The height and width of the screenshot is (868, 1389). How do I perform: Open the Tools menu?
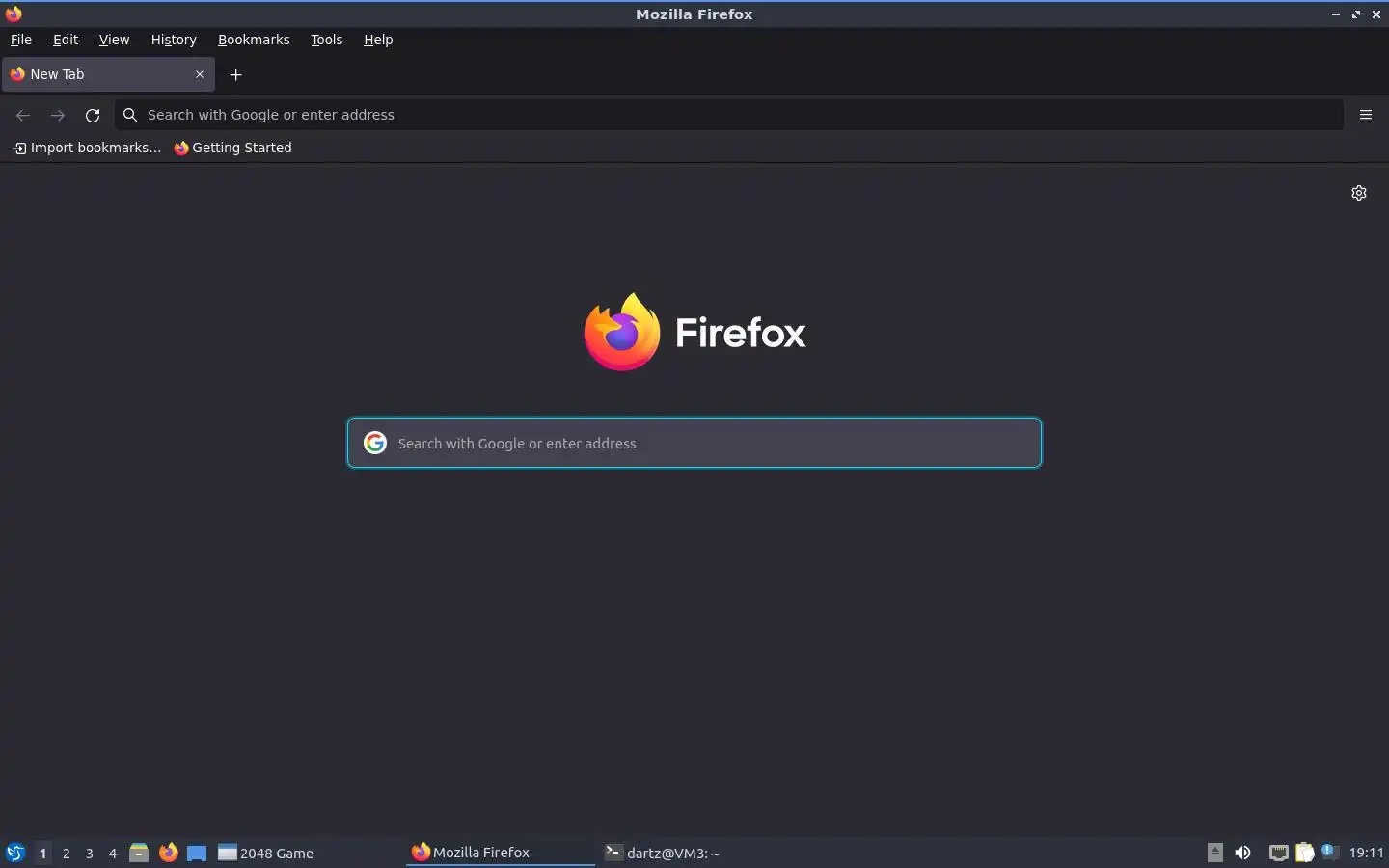pyautogui.click(x=327, y=40)
